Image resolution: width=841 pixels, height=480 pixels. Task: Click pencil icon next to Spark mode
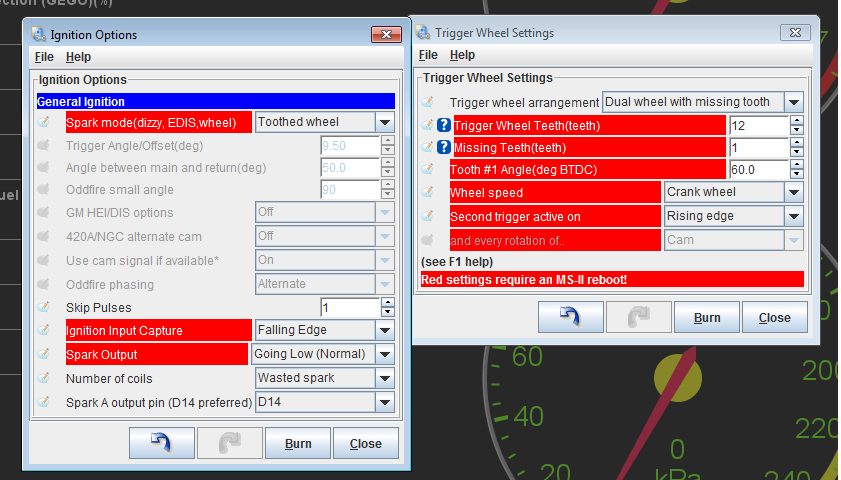(44, 122)
